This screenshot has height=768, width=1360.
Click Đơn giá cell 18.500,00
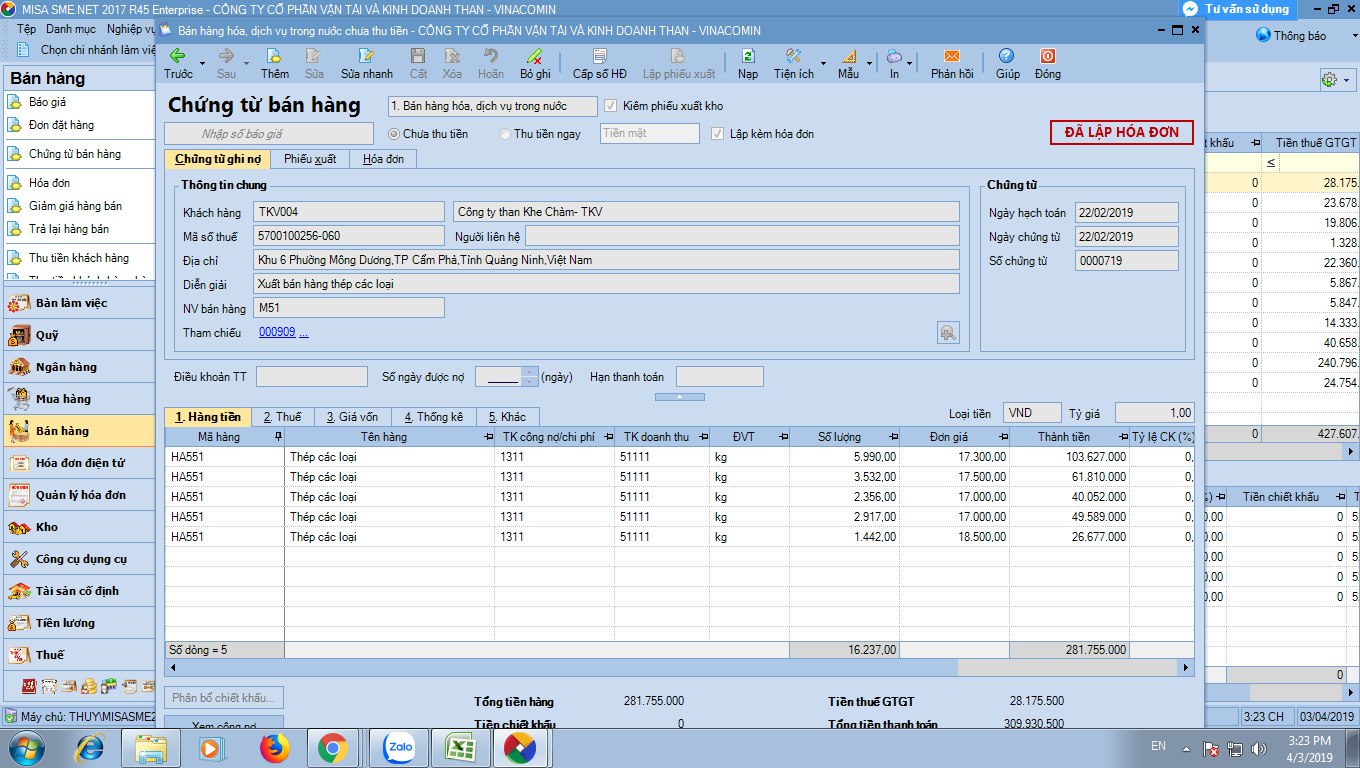tap(955, 537)
